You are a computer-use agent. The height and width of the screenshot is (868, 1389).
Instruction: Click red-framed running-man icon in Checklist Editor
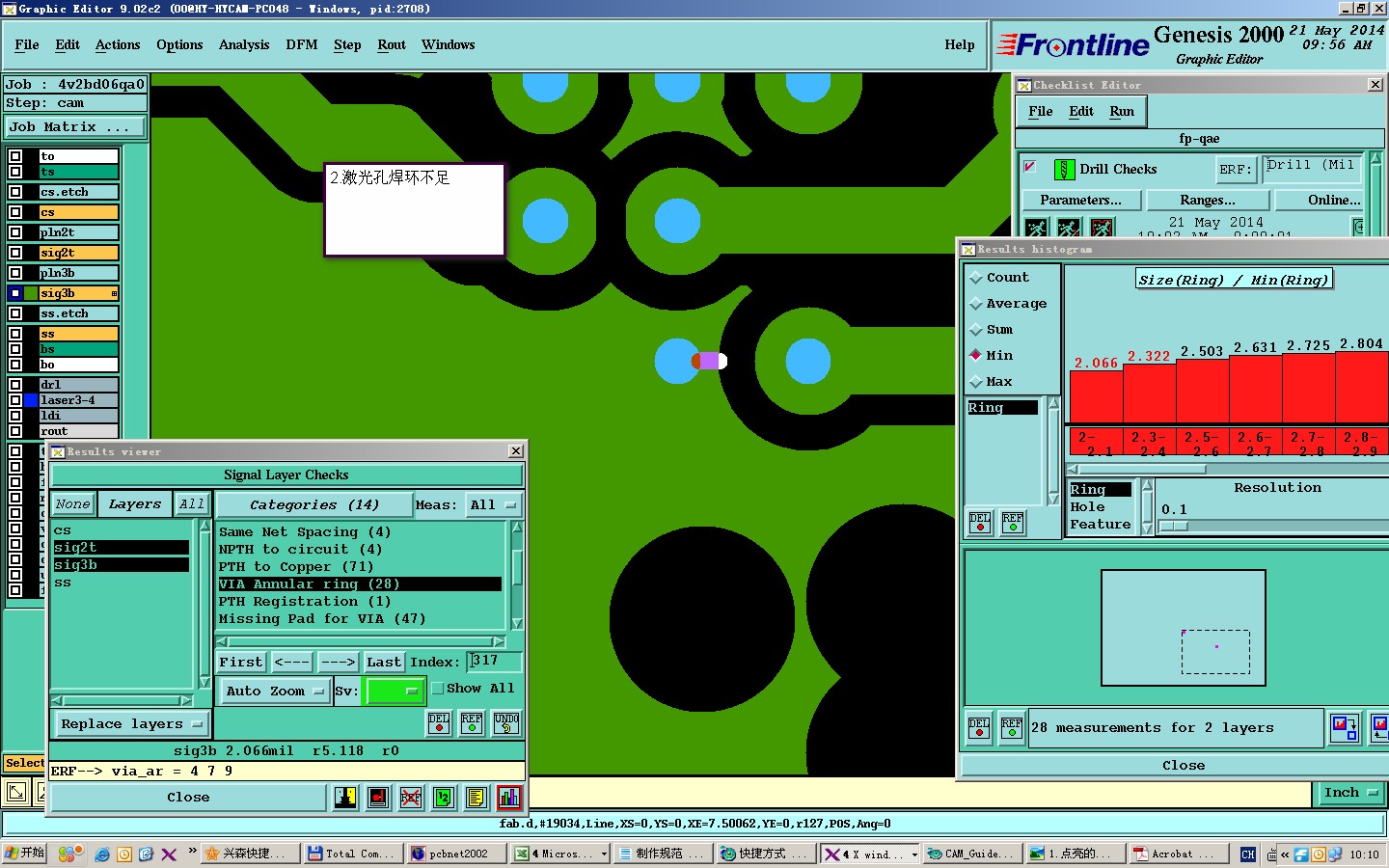1102,228
